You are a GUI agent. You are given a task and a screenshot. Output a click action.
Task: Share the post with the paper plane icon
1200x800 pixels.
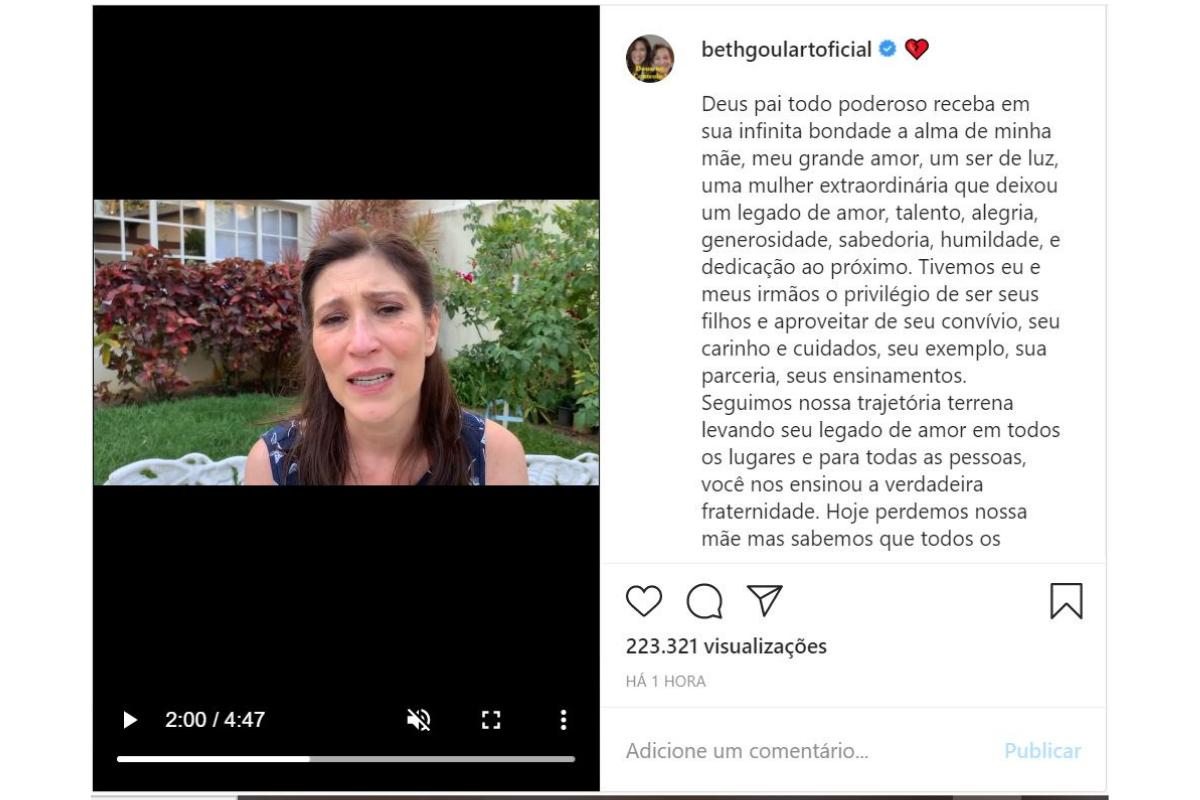[x=765, y=600]
